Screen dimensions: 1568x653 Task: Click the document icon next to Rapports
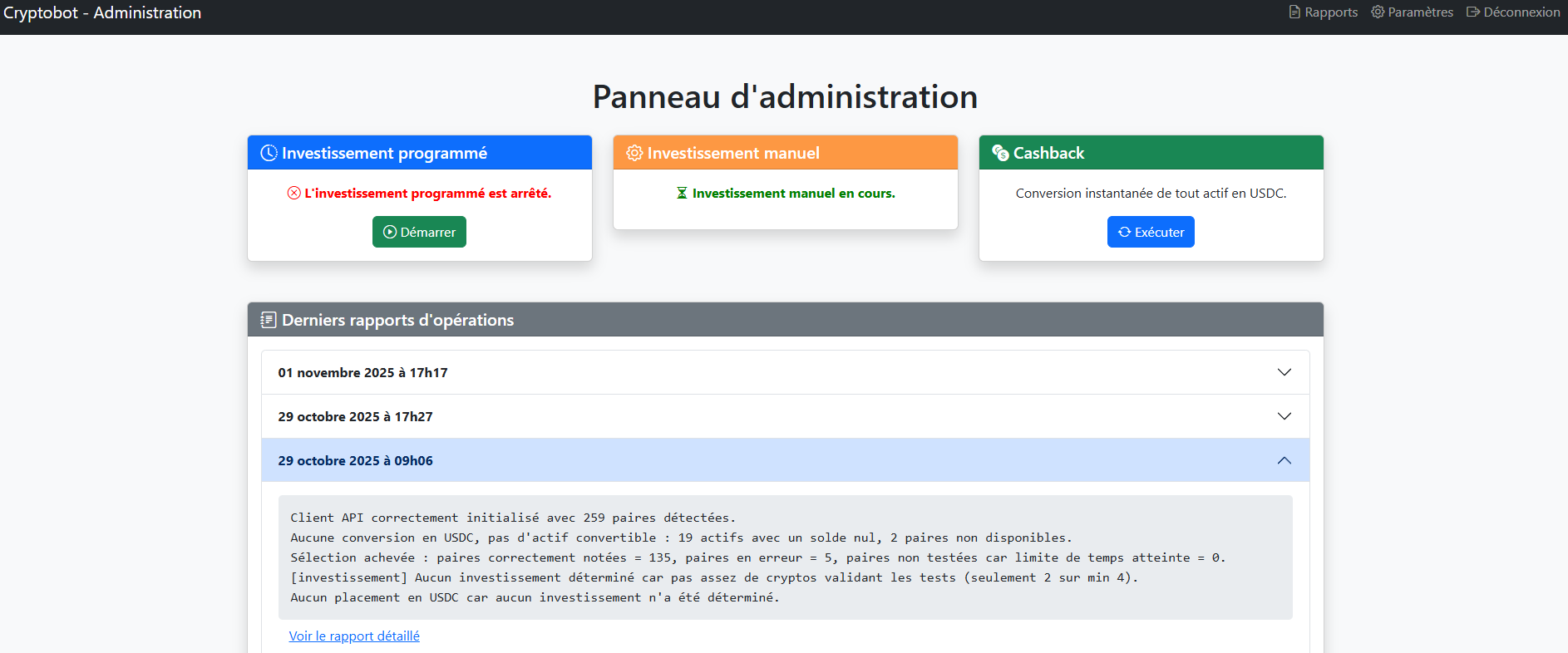pyautogui.click(x=1294, y=12)
